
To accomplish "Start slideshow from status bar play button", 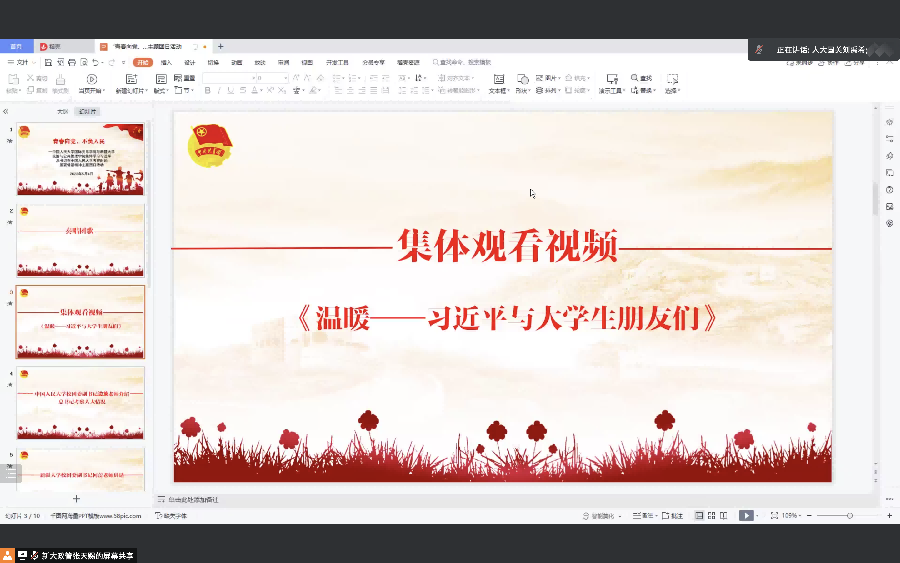I will [x=746, y=515].
